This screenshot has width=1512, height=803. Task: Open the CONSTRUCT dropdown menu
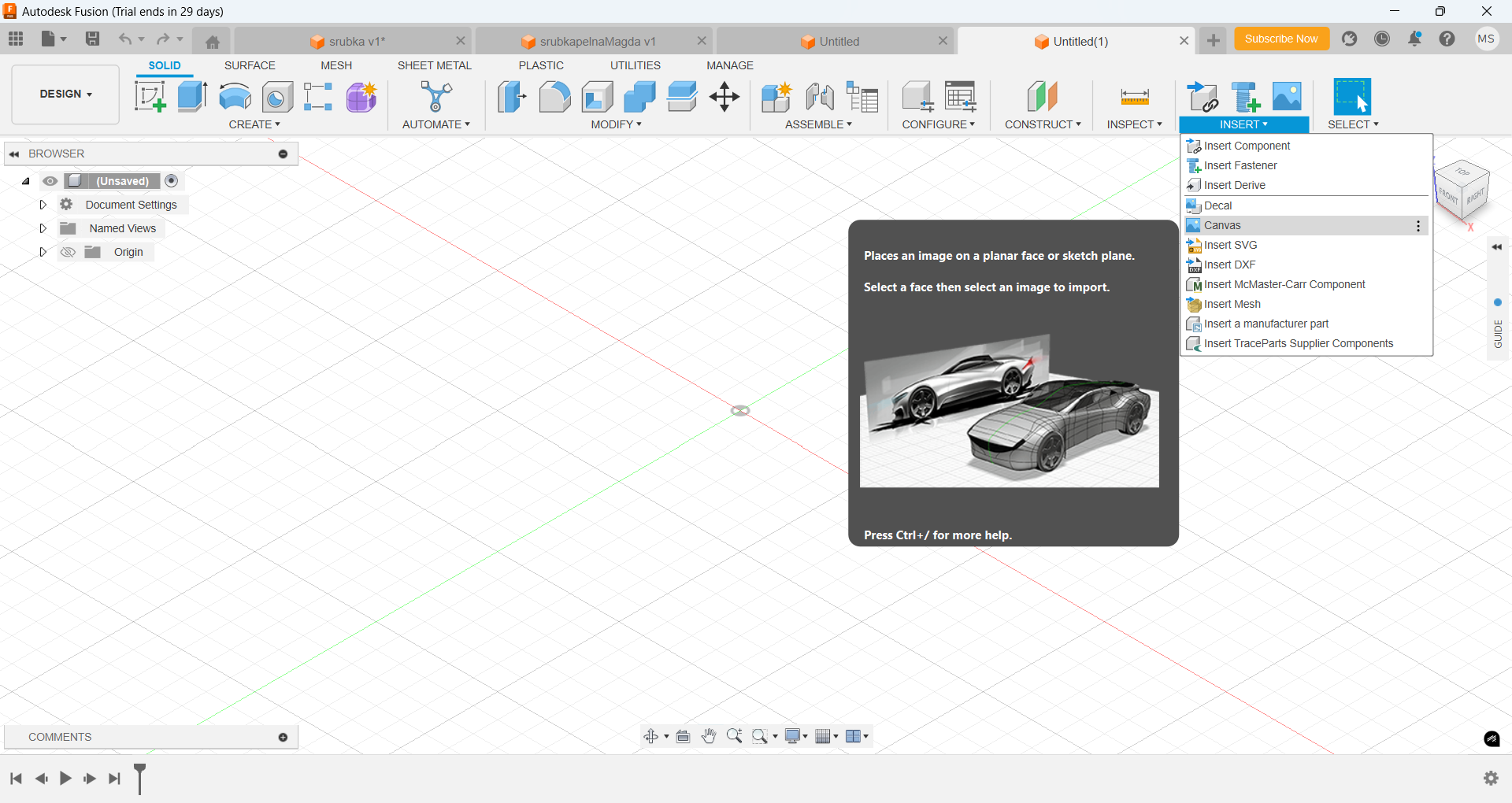pyautogui.click(x=1043, y=124)
